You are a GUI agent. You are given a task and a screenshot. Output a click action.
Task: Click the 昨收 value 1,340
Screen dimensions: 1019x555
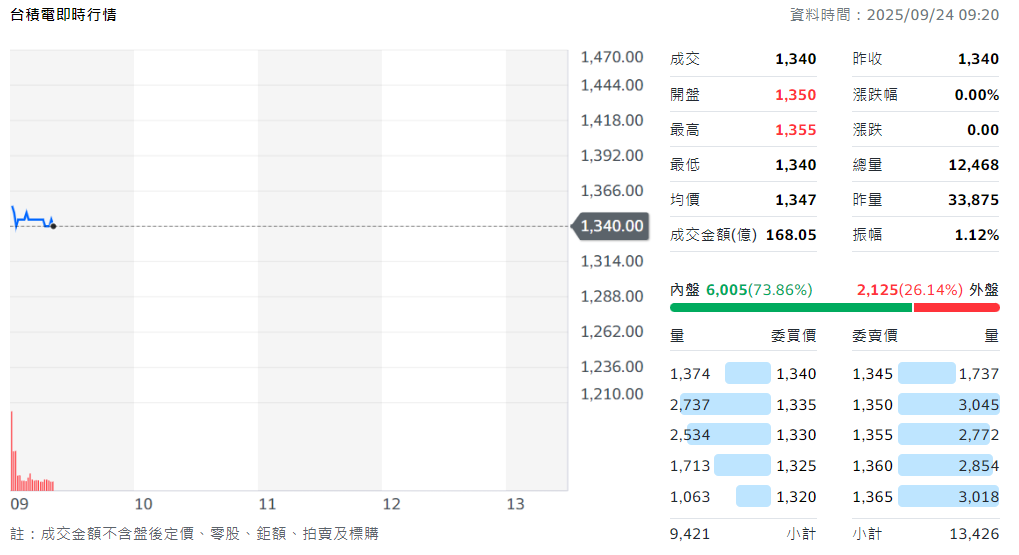pyautogui.click(x=978, y=59)
